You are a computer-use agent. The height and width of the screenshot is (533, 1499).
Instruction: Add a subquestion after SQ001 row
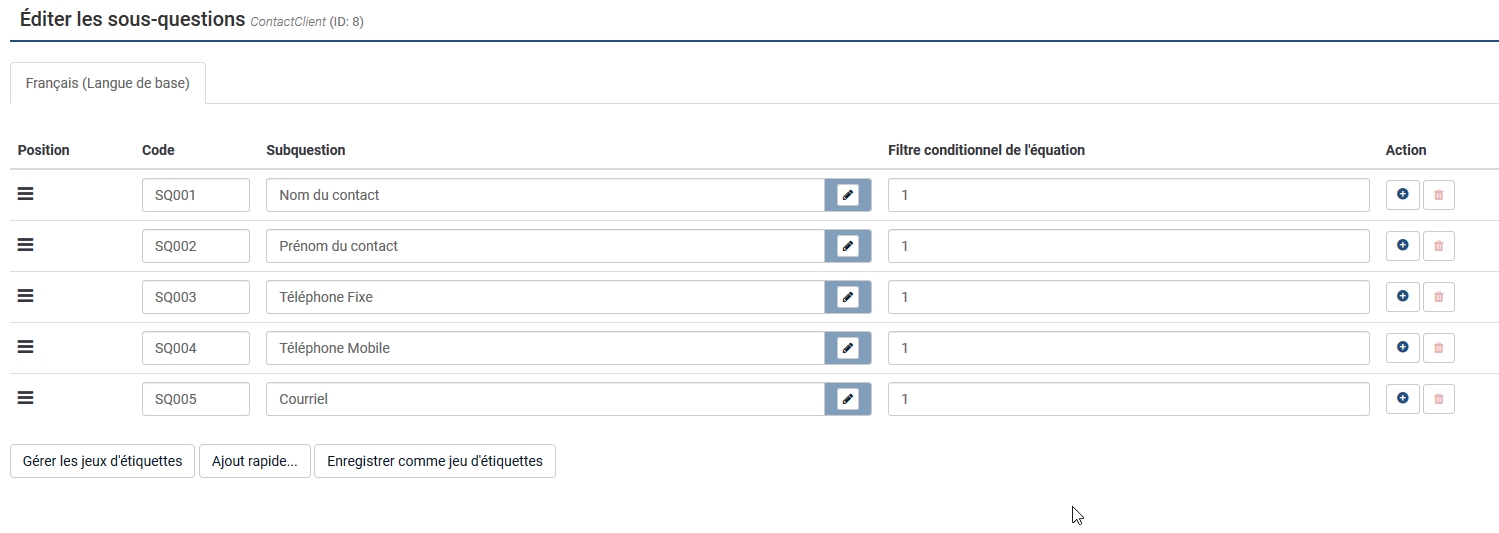1402,195
